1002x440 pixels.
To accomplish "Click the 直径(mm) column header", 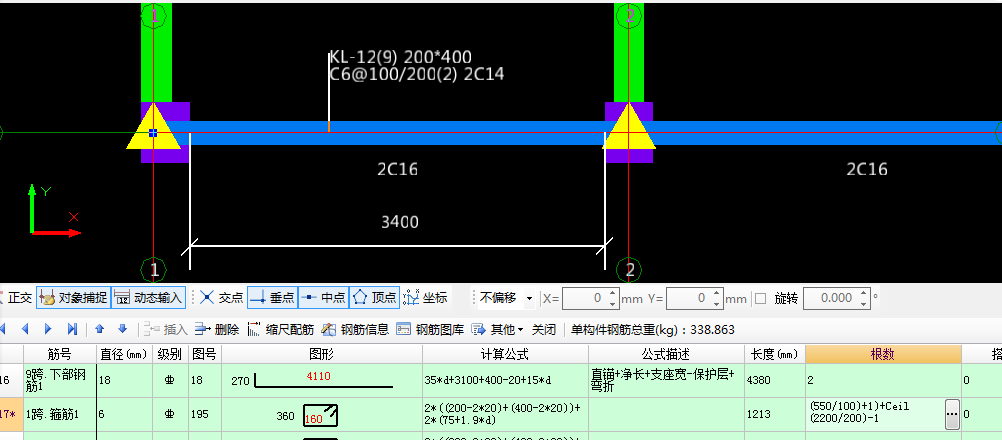I will [123, 354].
